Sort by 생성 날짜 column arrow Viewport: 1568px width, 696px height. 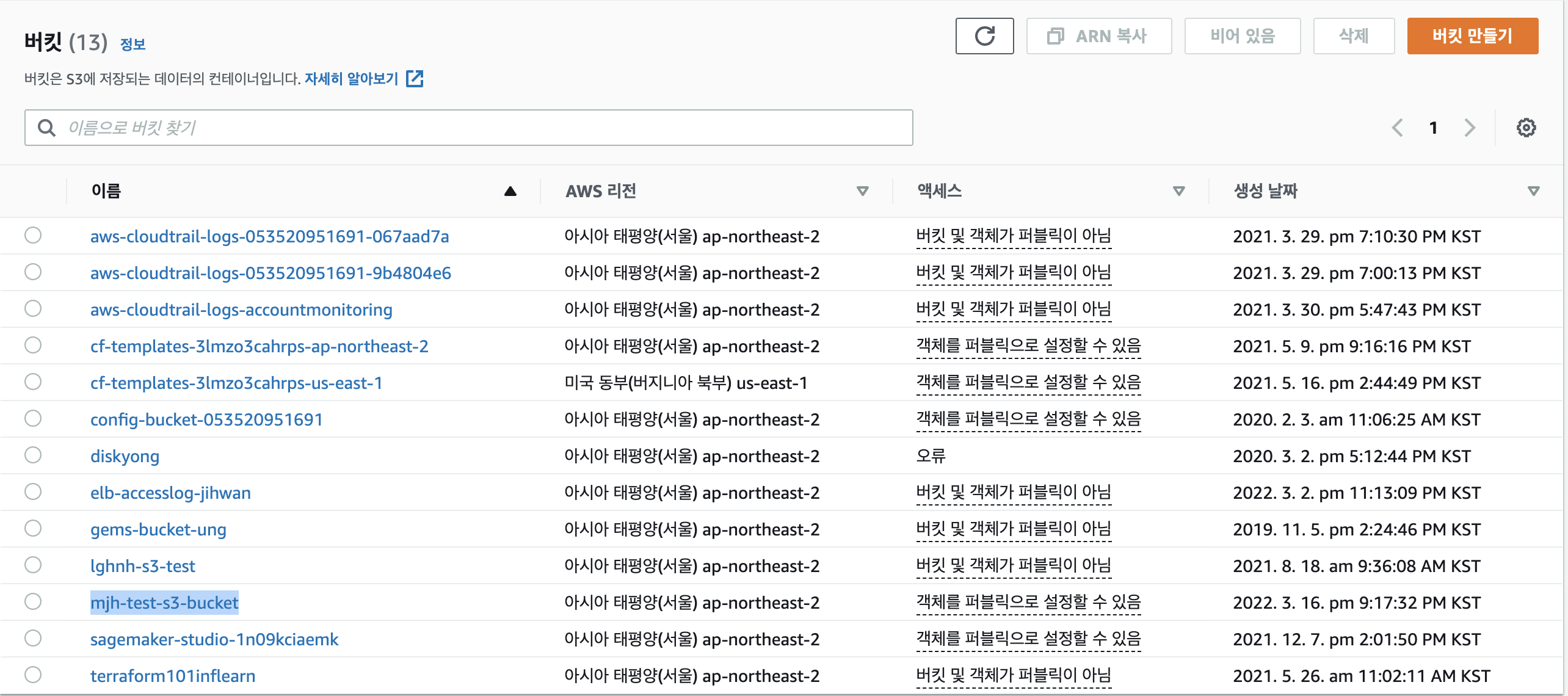[x=1533, y=191]
